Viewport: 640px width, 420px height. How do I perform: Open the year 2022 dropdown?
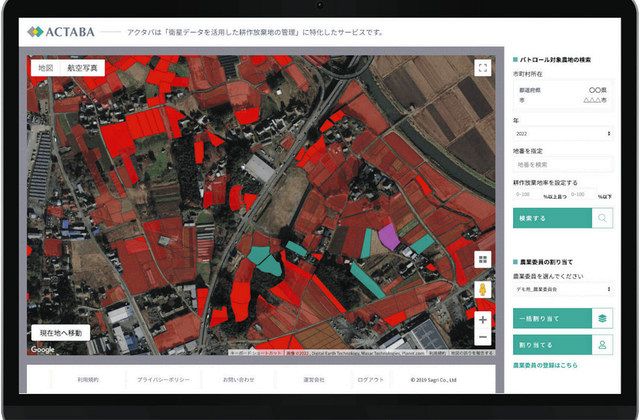(562, 133)
